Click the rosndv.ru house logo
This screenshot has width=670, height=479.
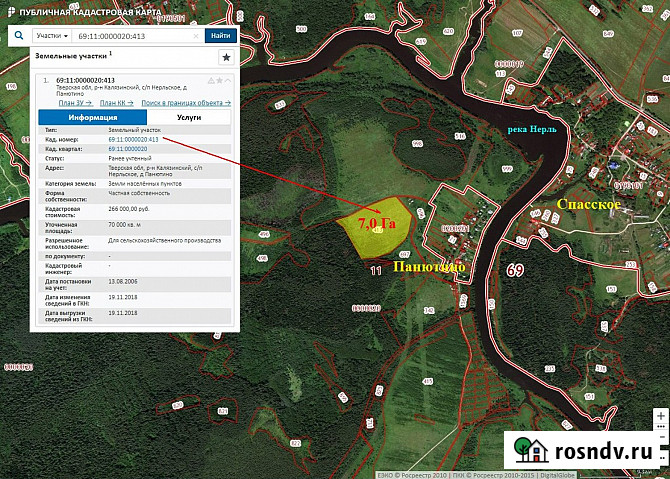[530, 450]
